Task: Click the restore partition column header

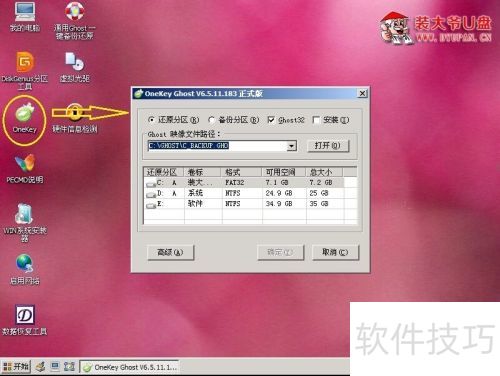Action: tap(164, 172)
